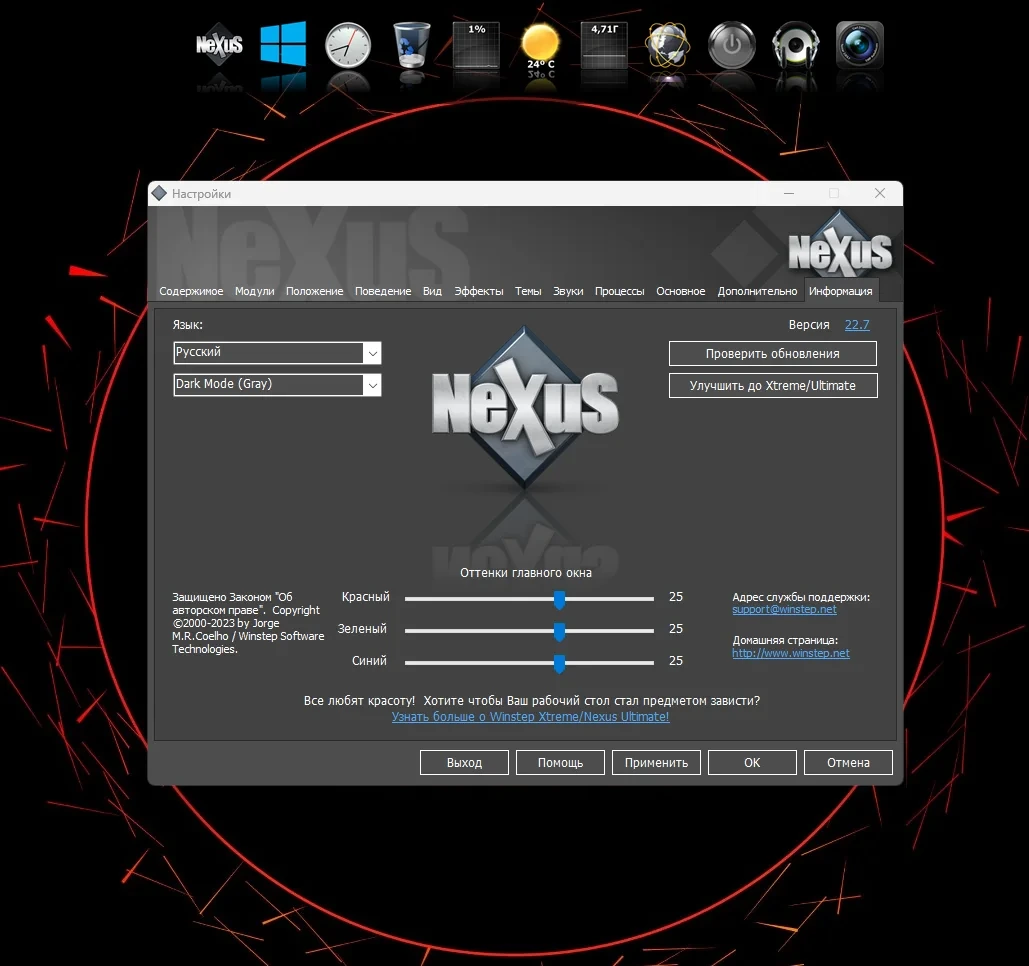1029x966 pixels.
Task: Open the Вид tab
Action: (432, 291)
